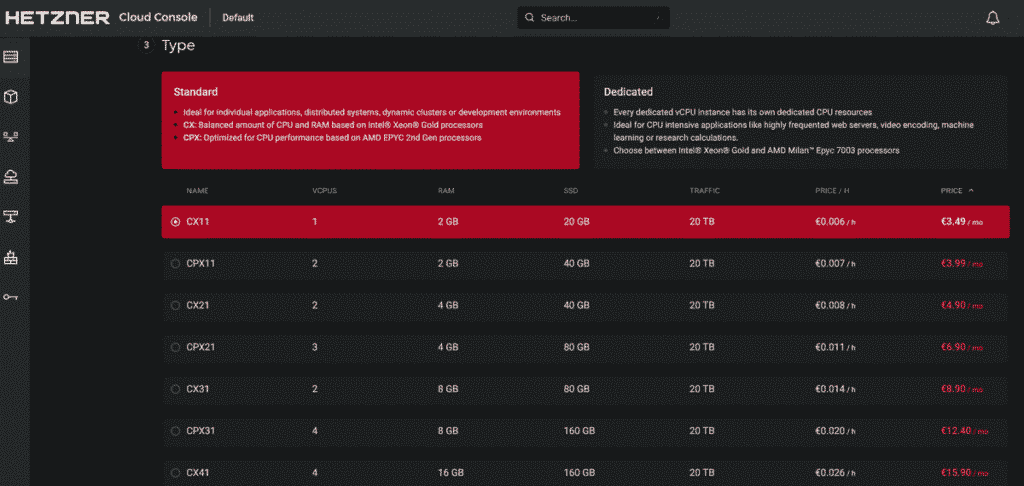Open the Default project link
The height and width of the screenshot is (486, 1024).
[238, 18]
